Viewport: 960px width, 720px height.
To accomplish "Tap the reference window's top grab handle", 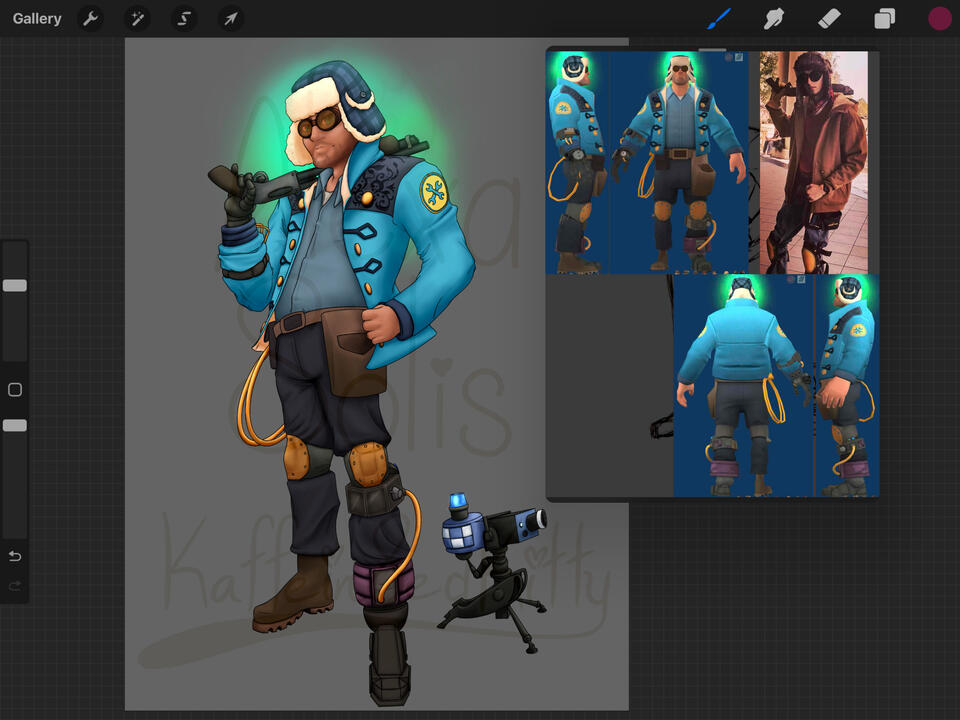I will [712, 48].
